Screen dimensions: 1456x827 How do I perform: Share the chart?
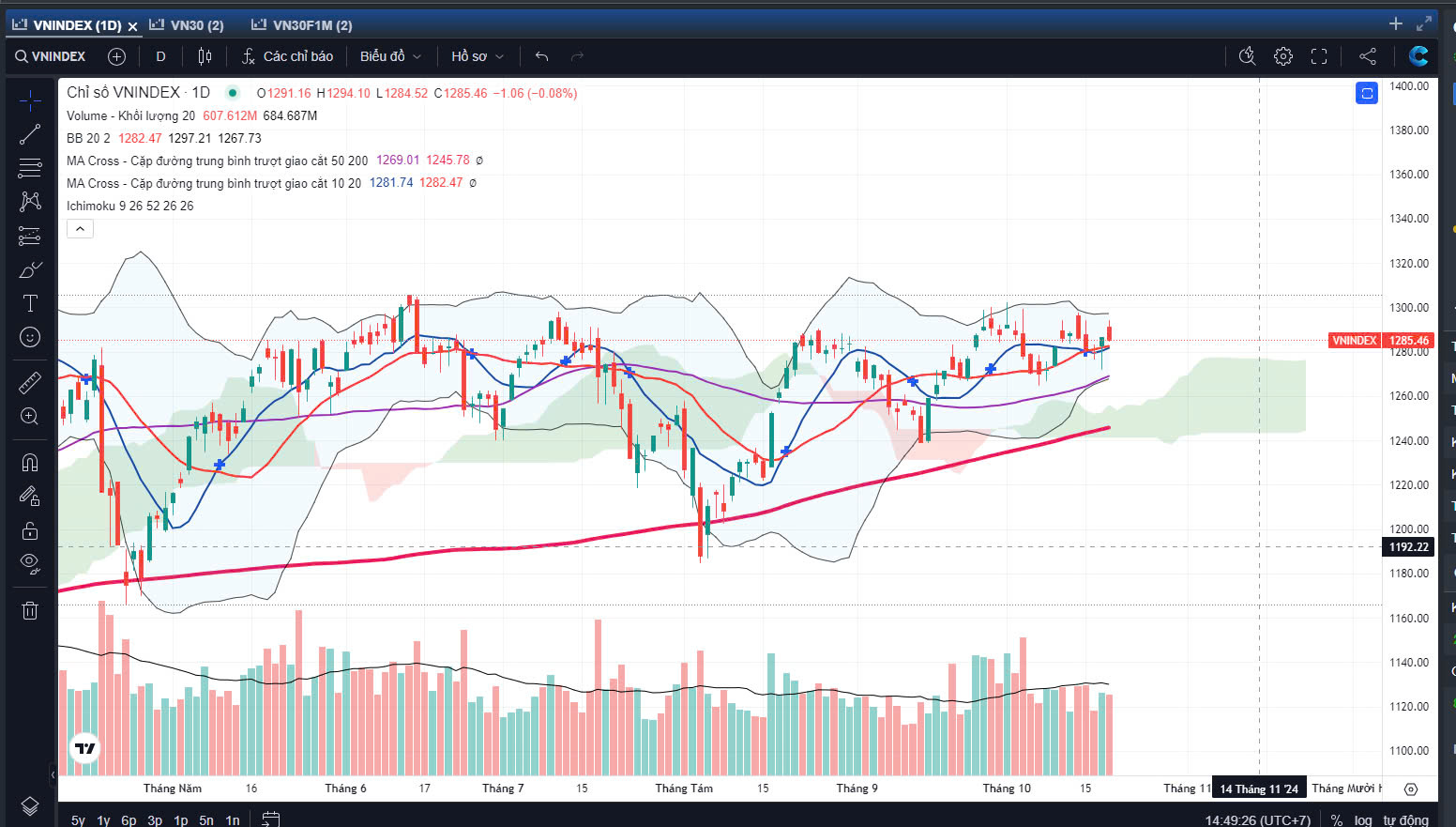coord(1368,56)
